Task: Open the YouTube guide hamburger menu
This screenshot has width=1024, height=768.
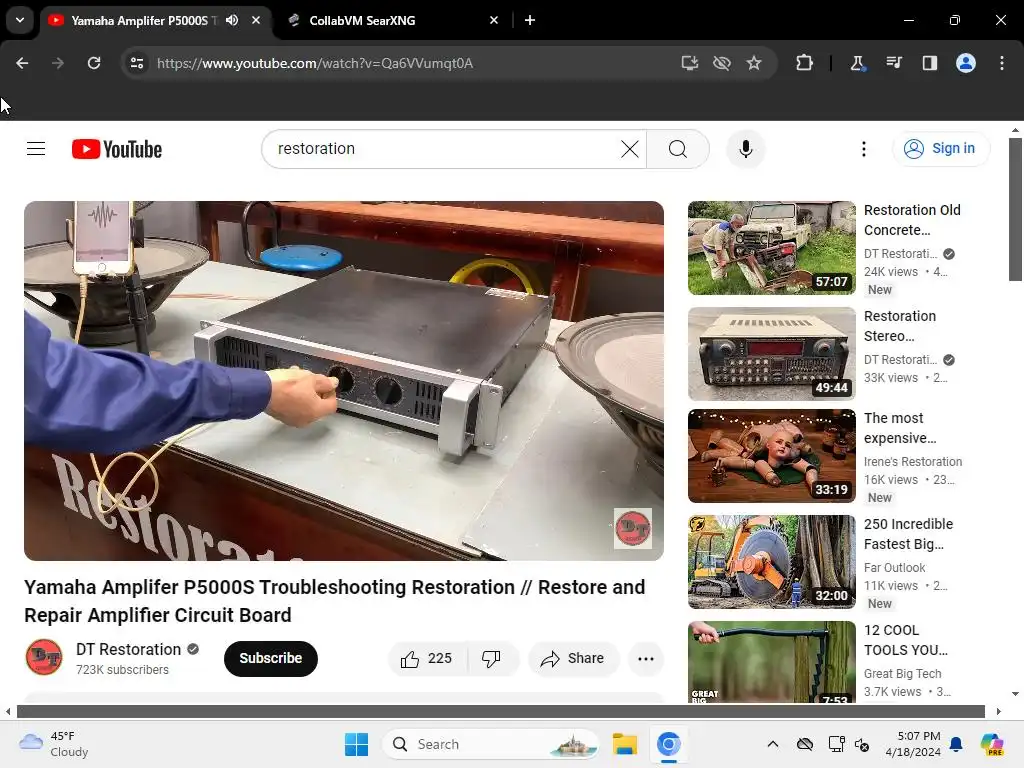Action: click(36, 149)
